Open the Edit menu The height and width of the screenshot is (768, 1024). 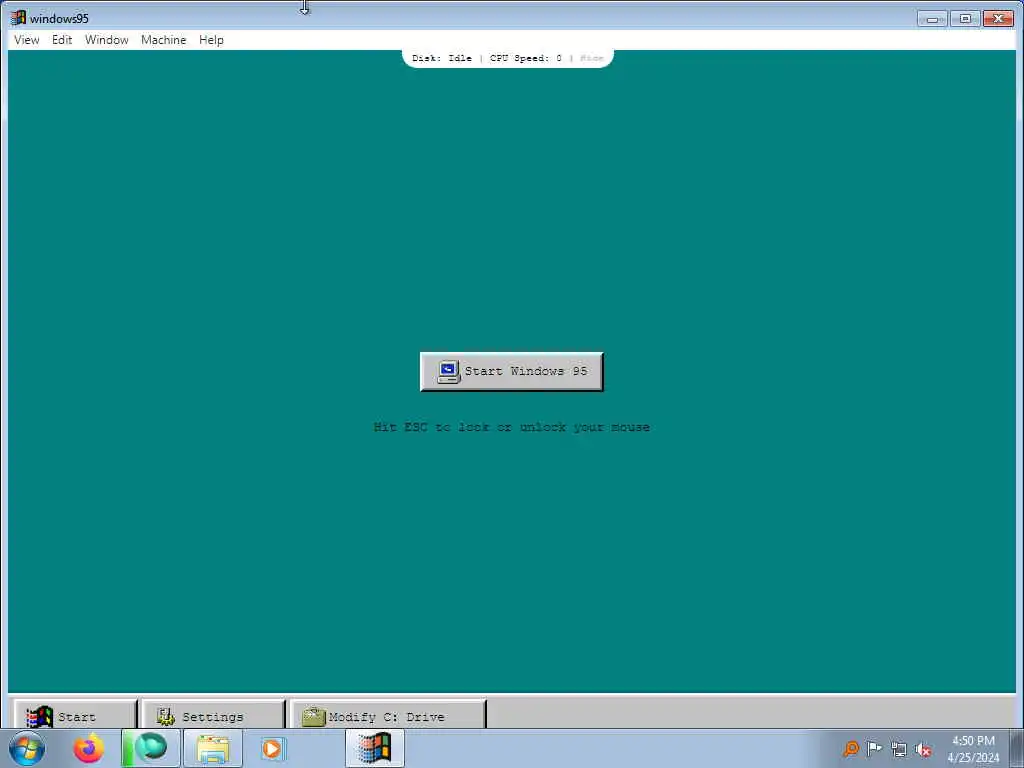click(62, 40)
